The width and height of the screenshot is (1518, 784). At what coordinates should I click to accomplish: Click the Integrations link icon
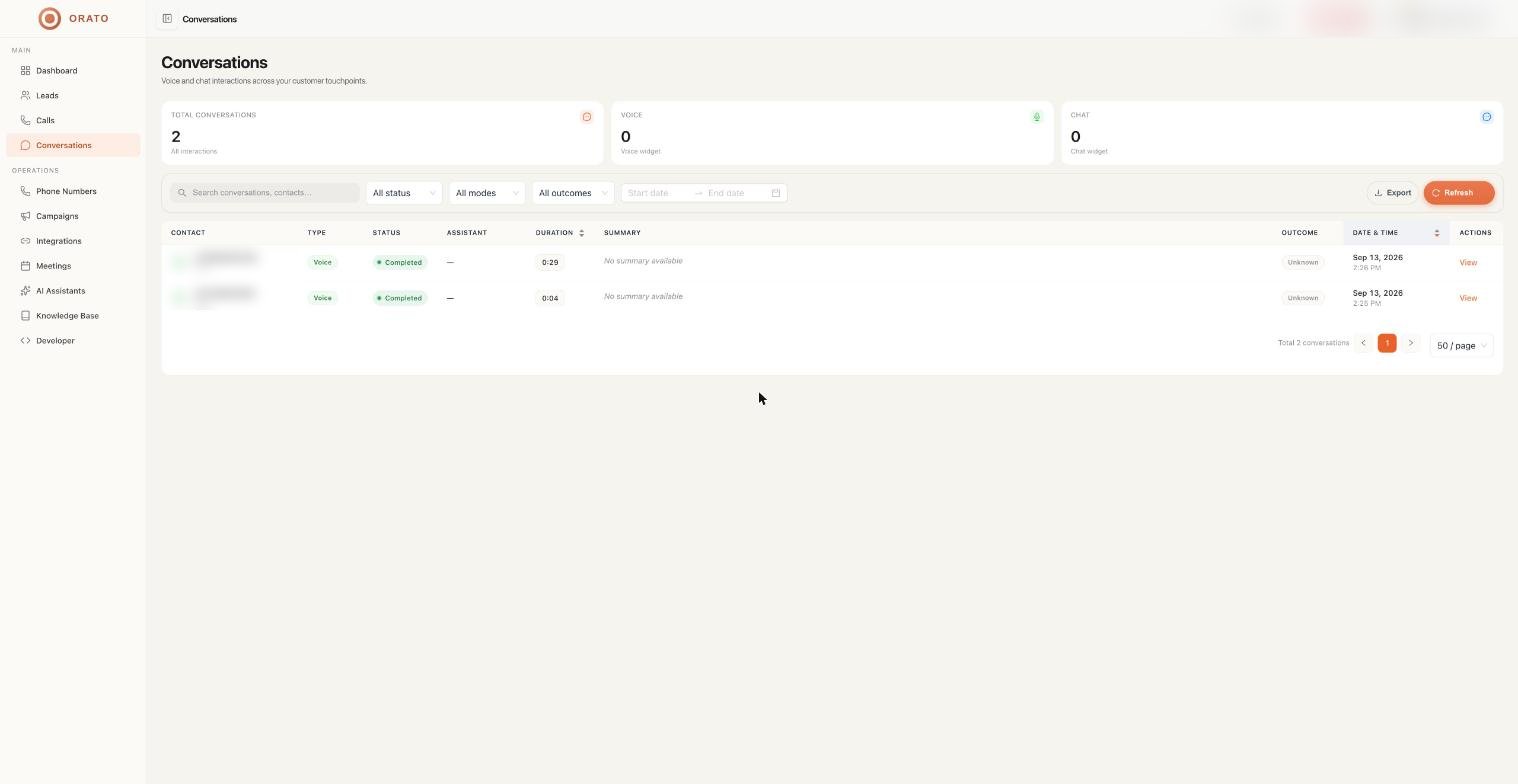tap(25, 242)
